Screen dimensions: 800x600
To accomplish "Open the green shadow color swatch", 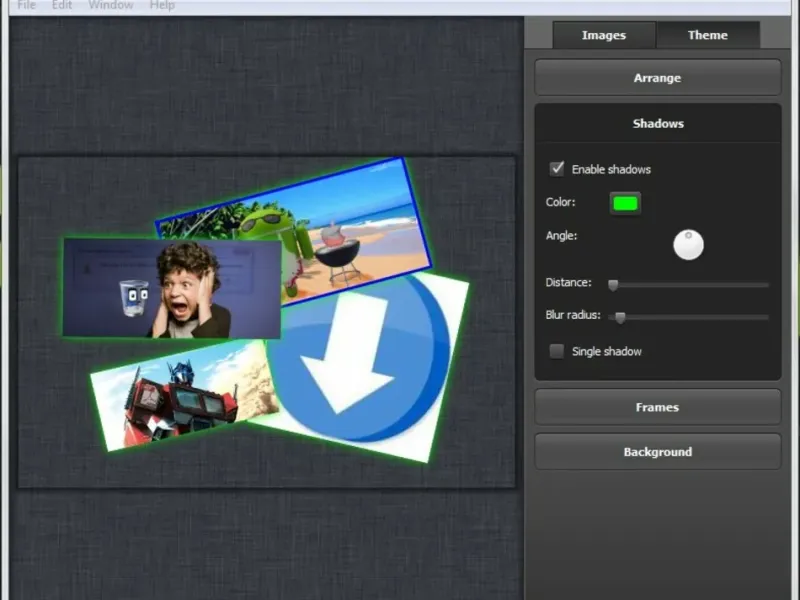I will 625,203.
